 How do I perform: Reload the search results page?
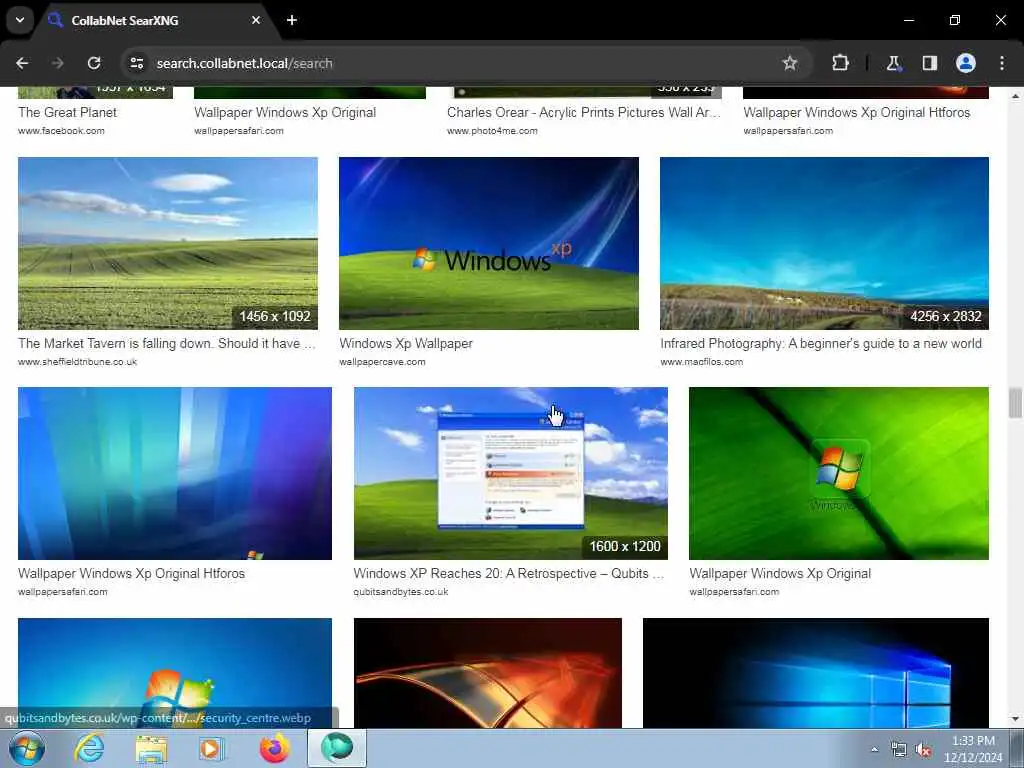(x=94, y=63)
